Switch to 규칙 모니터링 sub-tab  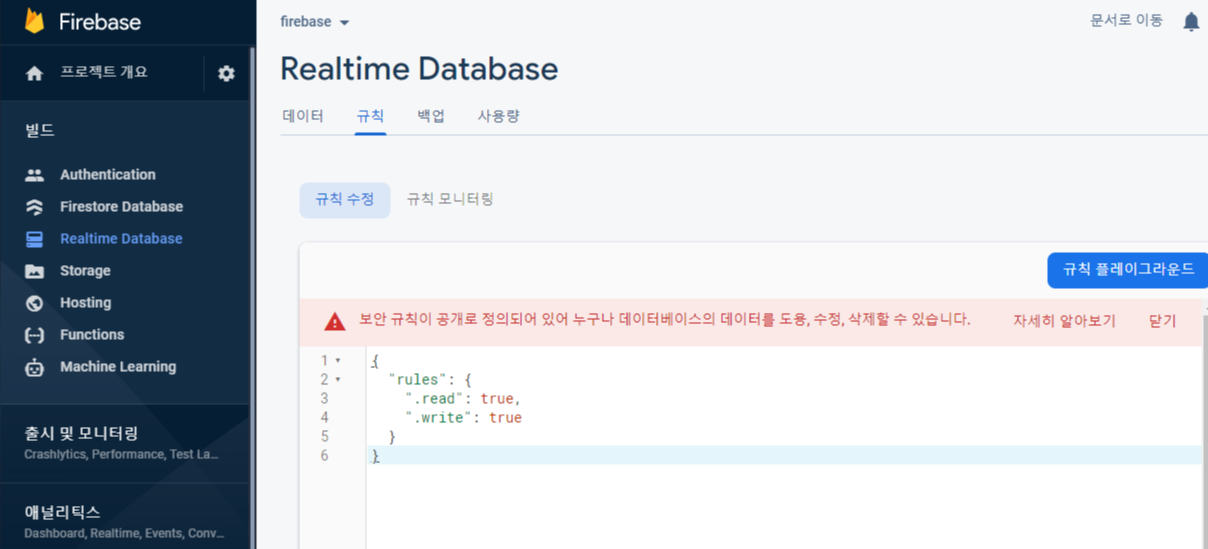450,200
